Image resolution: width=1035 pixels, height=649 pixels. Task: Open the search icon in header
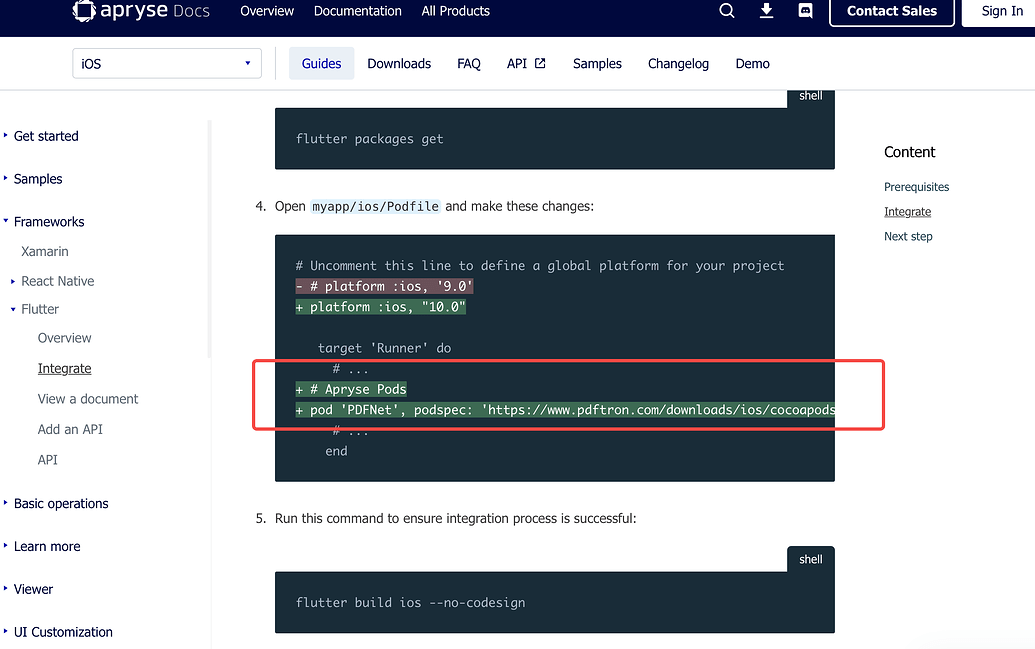[x=727, y=11]
